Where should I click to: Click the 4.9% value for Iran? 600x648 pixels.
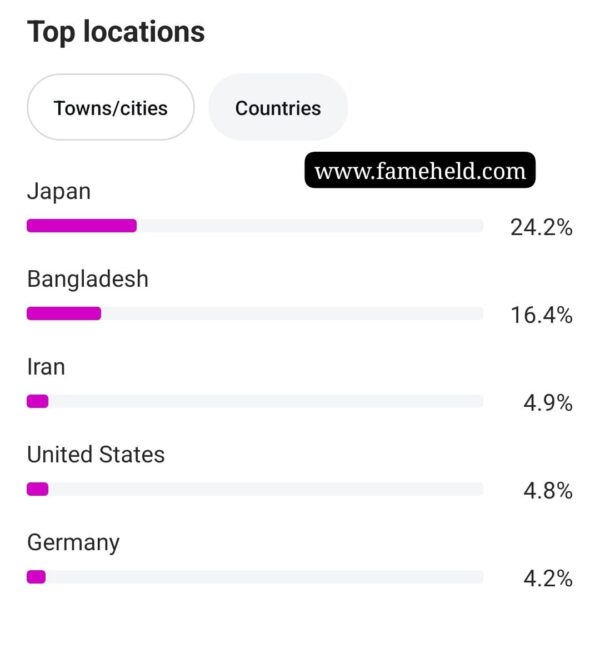pos(548,403)
